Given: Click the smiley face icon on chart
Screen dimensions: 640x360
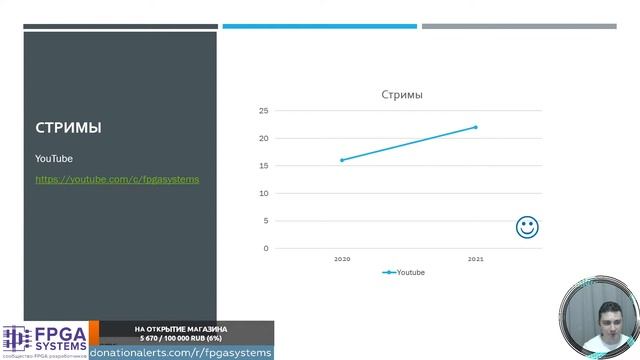Looking at the screenshot, I should pos(527,227).
